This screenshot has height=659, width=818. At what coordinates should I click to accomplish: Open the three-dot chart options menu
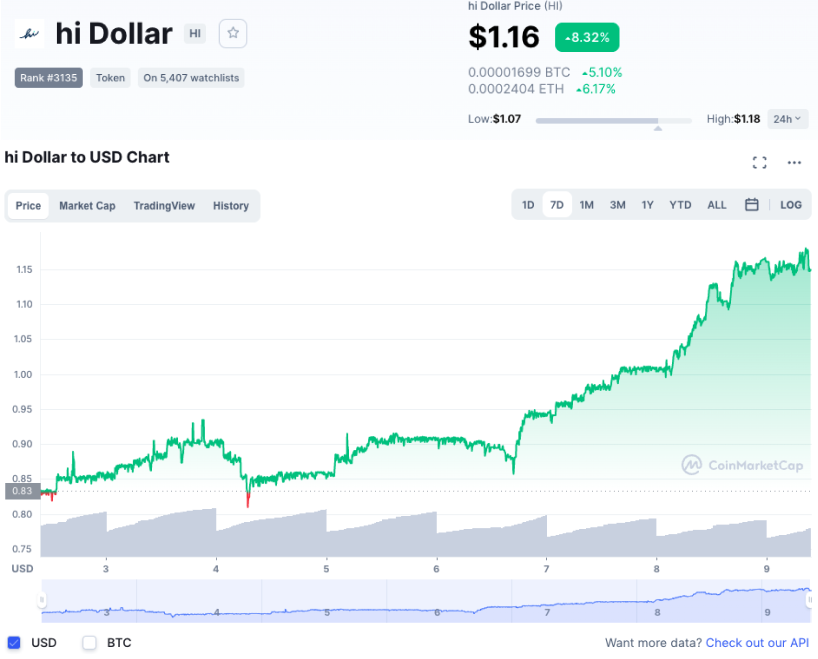coord(794,163)
